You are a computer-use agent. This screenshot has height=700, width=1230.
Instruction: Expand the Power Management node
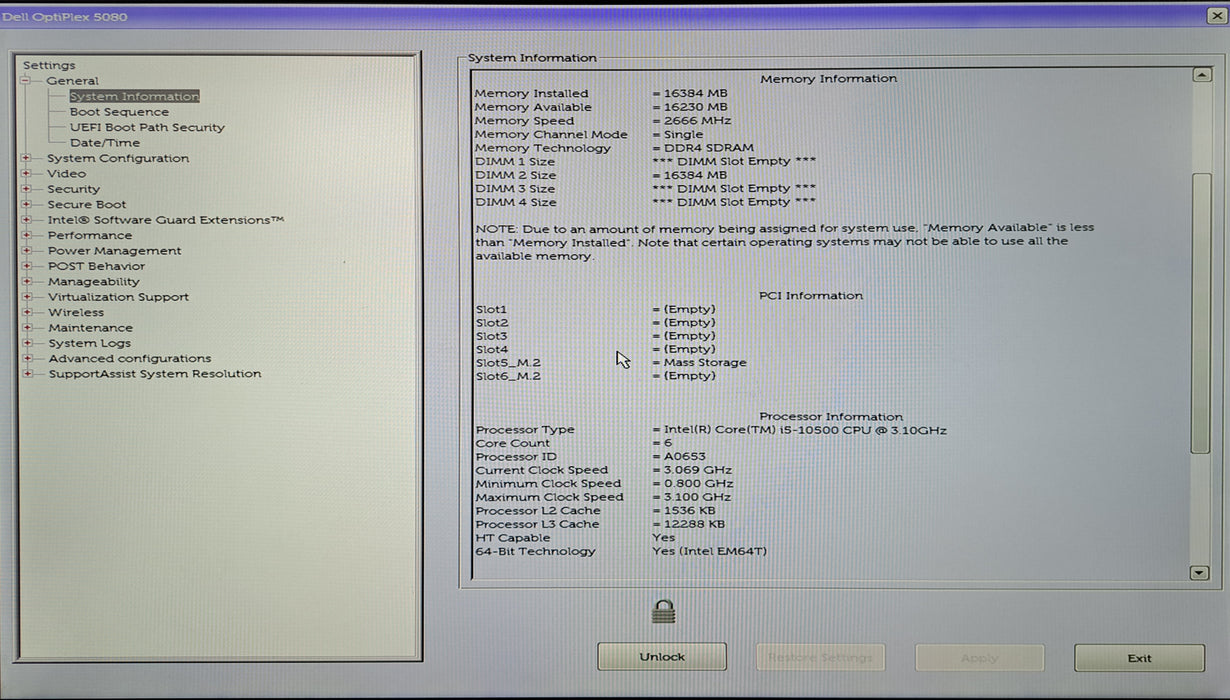(x=26, y=250)
